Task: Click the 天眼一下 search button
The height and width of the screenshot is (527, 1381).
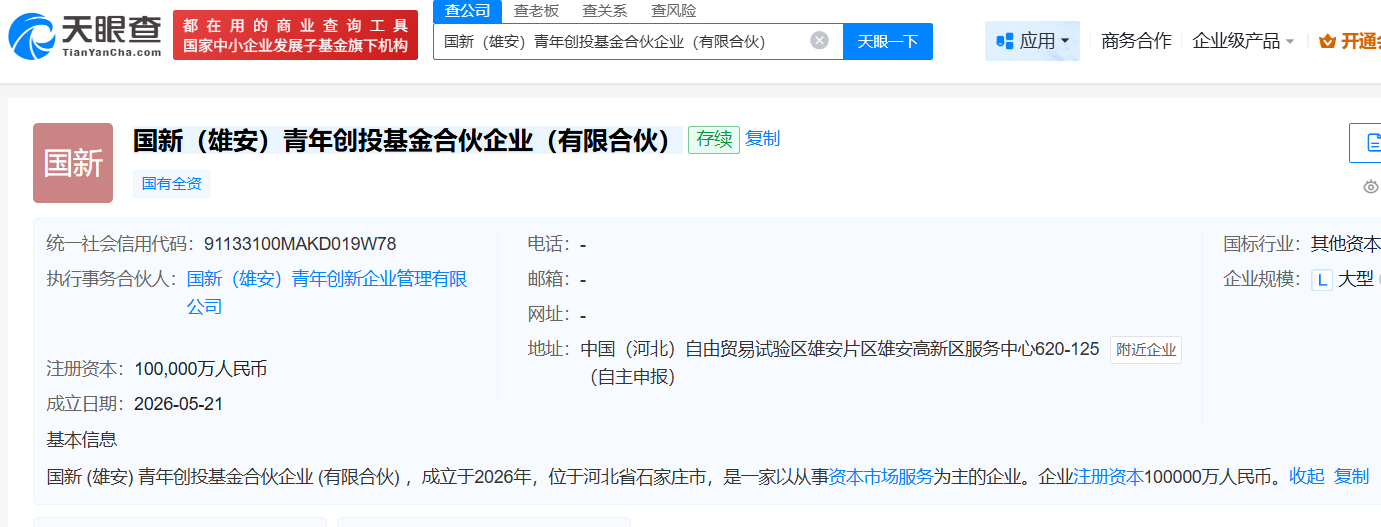Action: [888, 41]
